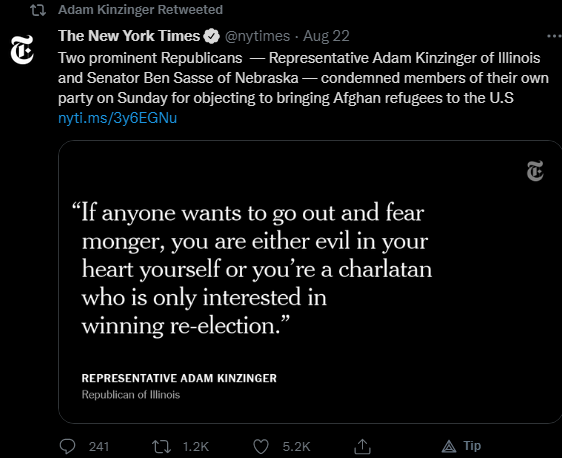562x458 pixels.
Task: Like the tweet with heart icon
Action: point(261,447)
